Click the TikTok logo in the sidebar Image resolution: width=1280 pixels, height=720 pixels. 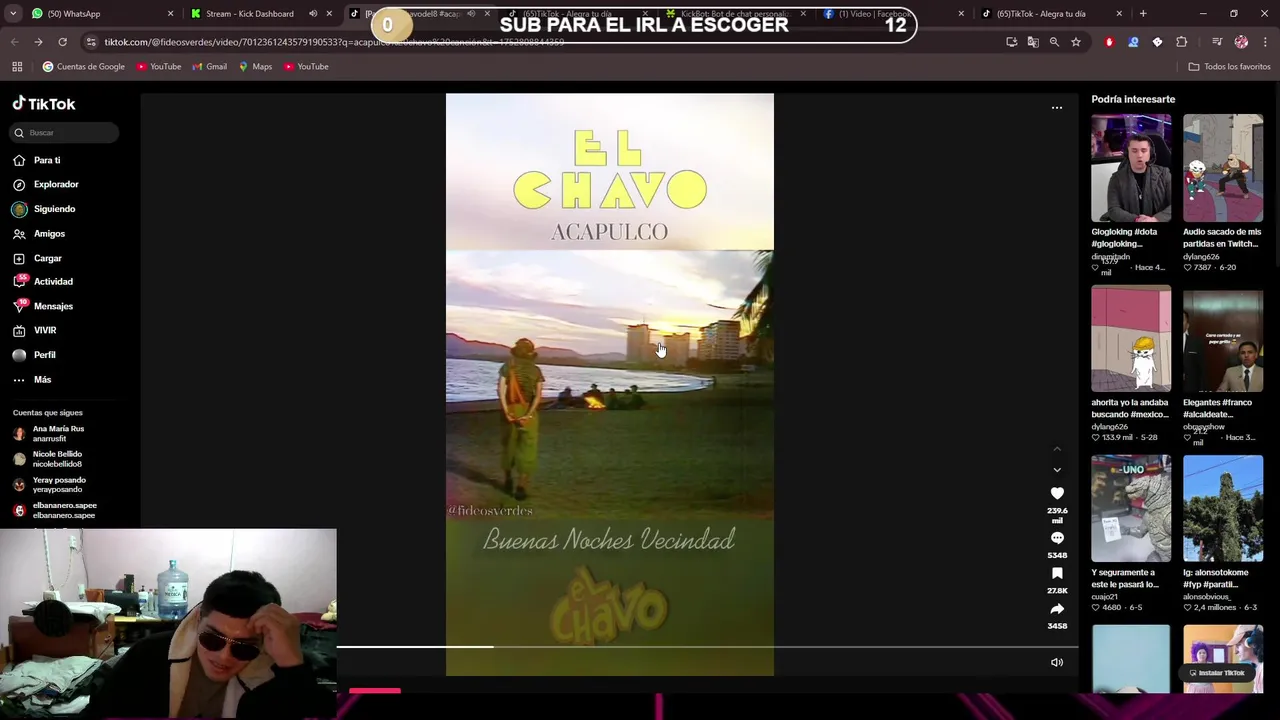point(44,104)
